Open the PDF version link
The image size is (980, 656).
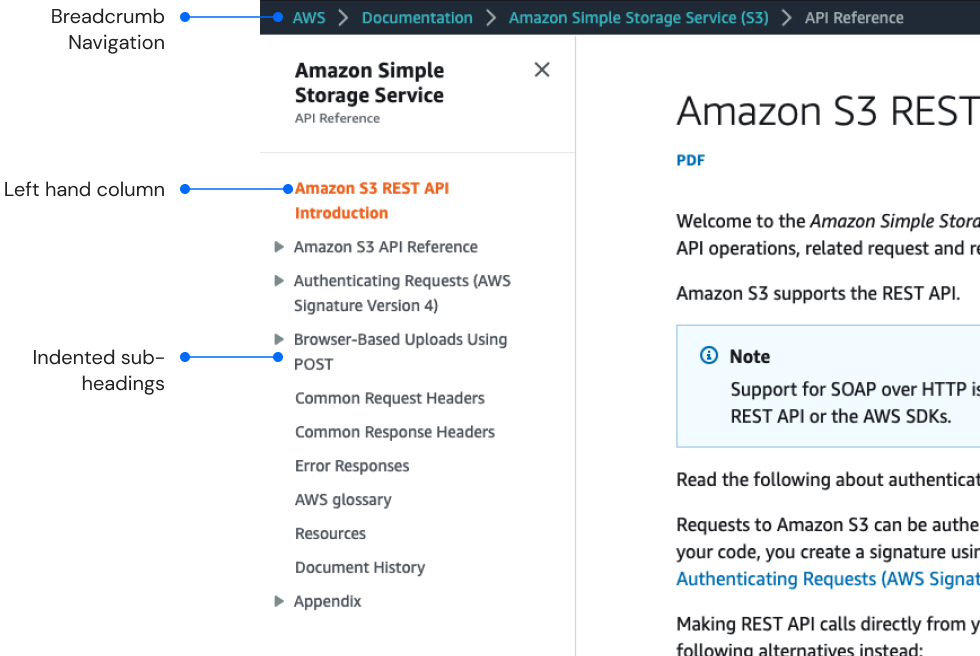tap(691, 160)
